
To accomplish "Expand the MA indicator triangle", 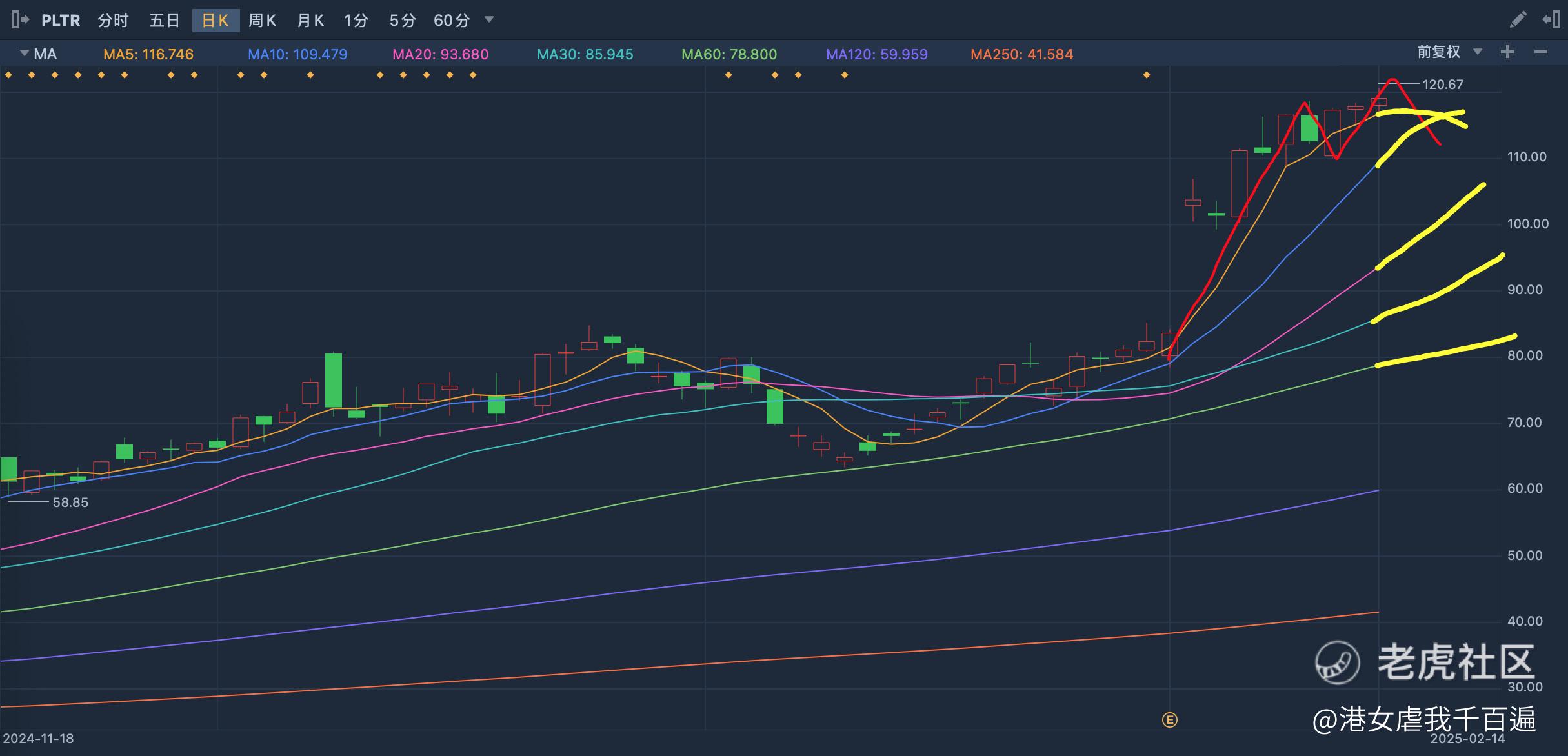I will pos(25,54).
